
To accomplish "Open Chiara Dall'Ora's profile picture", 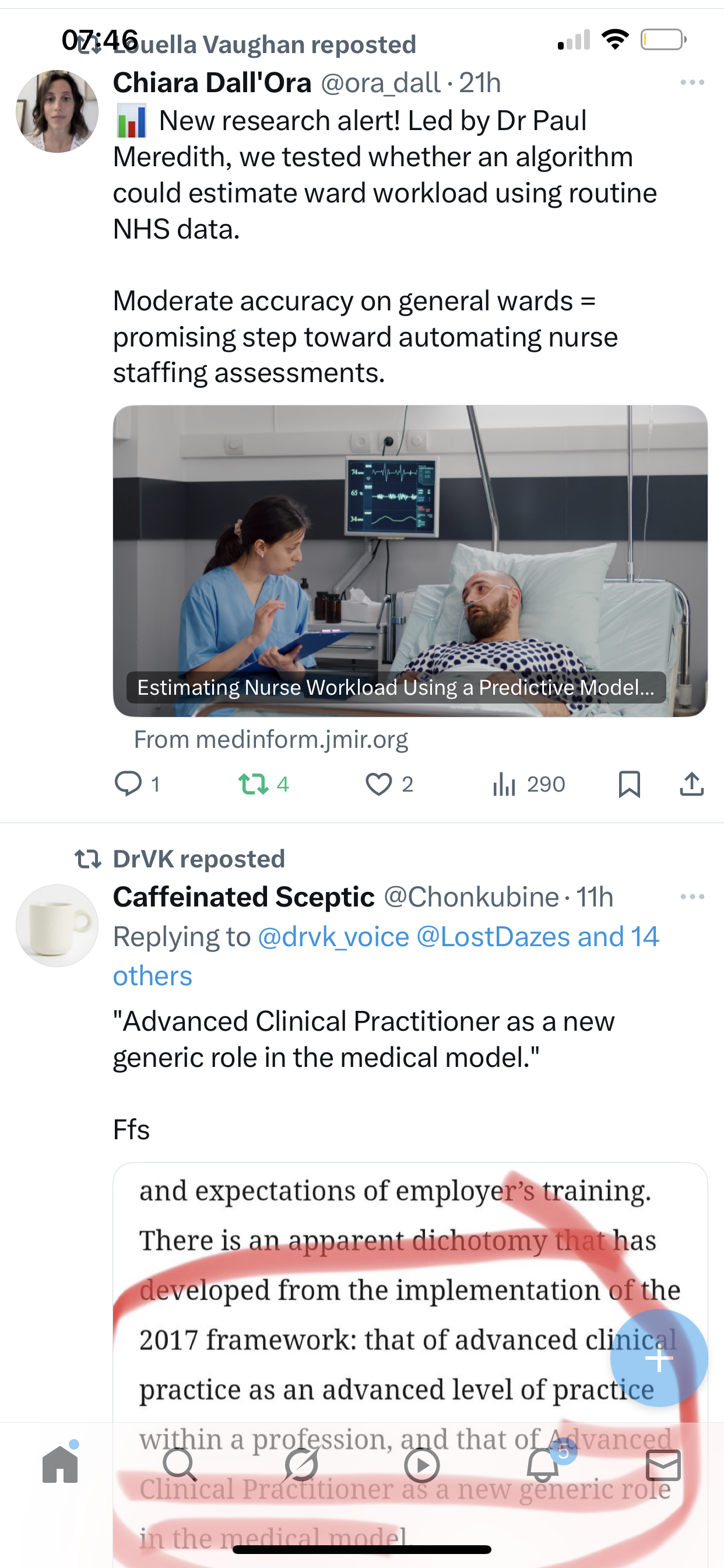I will click(x=57, y=111).
